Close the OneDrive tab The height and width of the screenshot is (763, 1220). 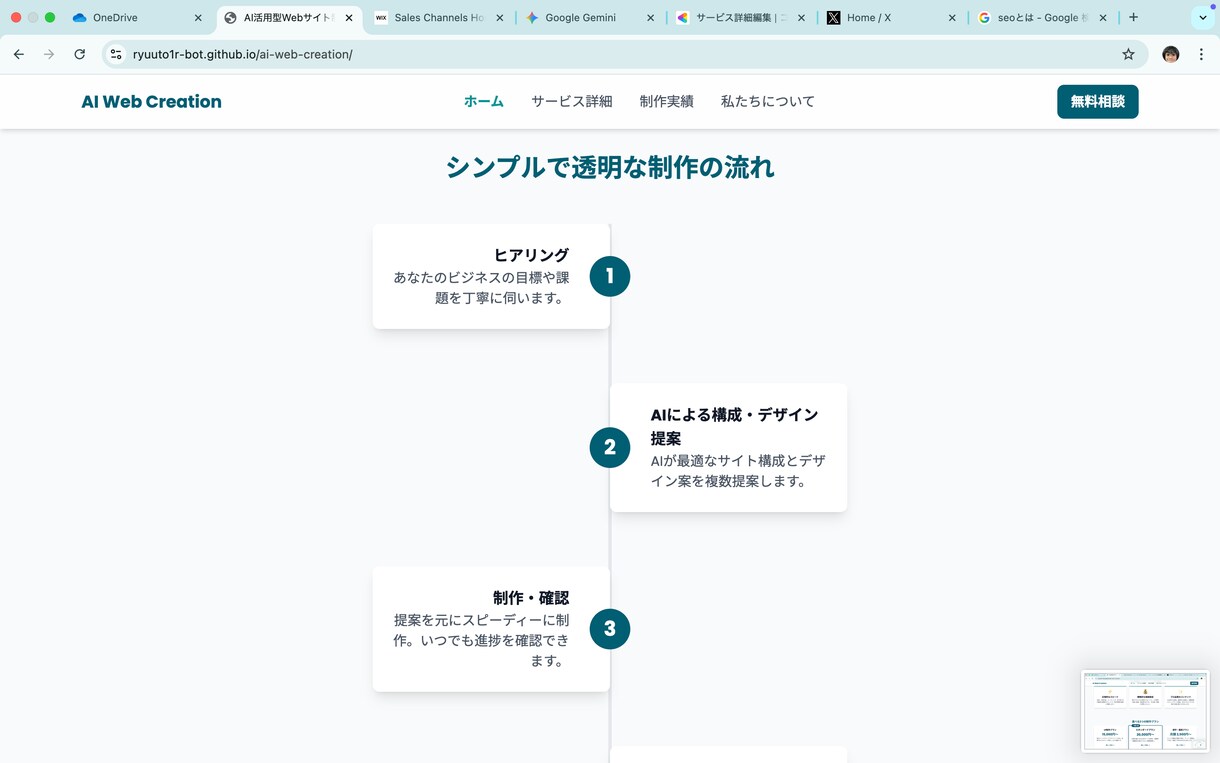point(198,18)
